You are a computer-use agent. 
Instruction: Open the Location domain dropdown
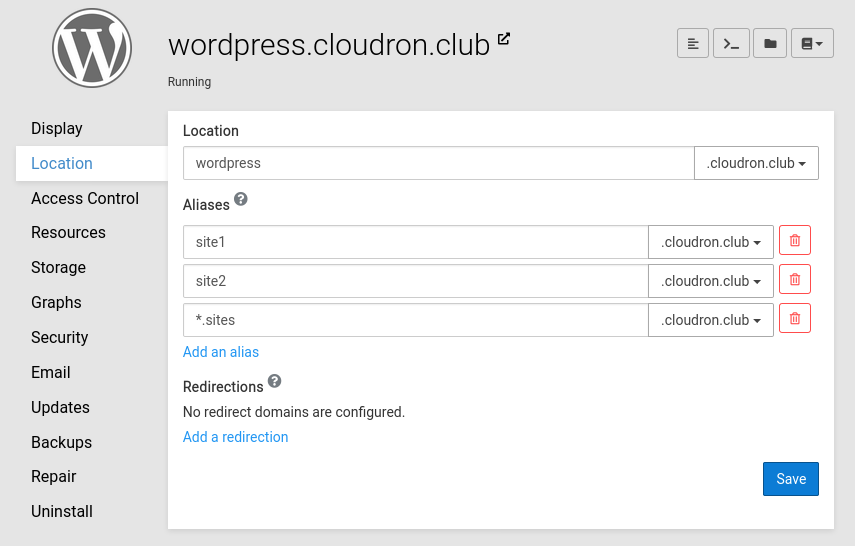point(756,163)
